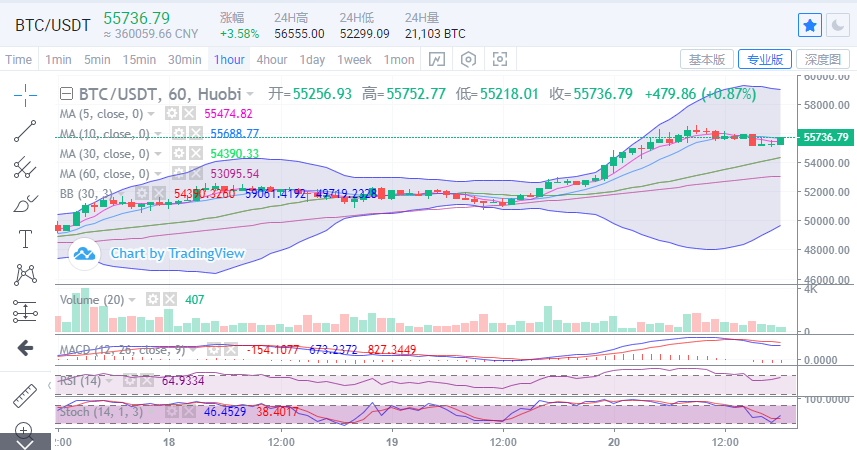This screenshot has width=857, height=450.
Task: Remove the MACD indicator
Action: pos(231,349)
